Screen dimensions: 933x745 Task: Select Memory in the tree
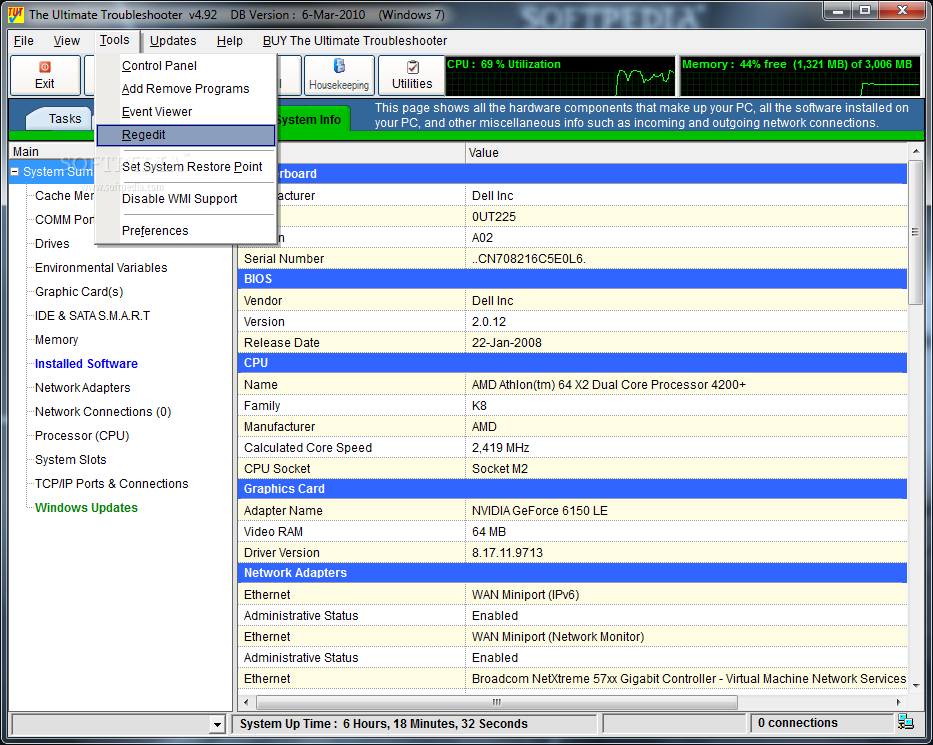tap(57, 340)
